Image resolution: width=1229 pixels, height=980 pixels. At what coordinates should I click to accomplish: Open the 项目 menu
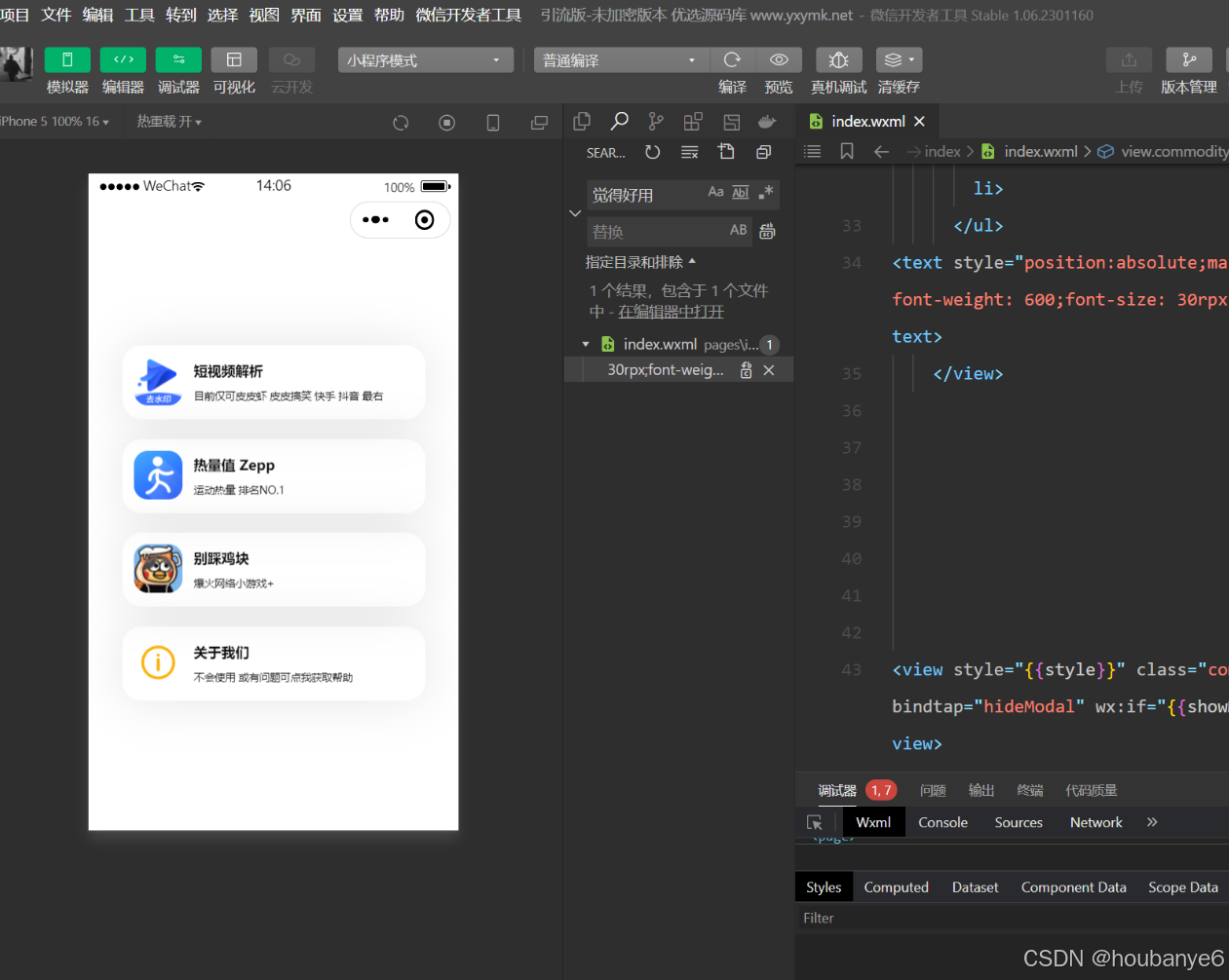(x=15, y=15)
